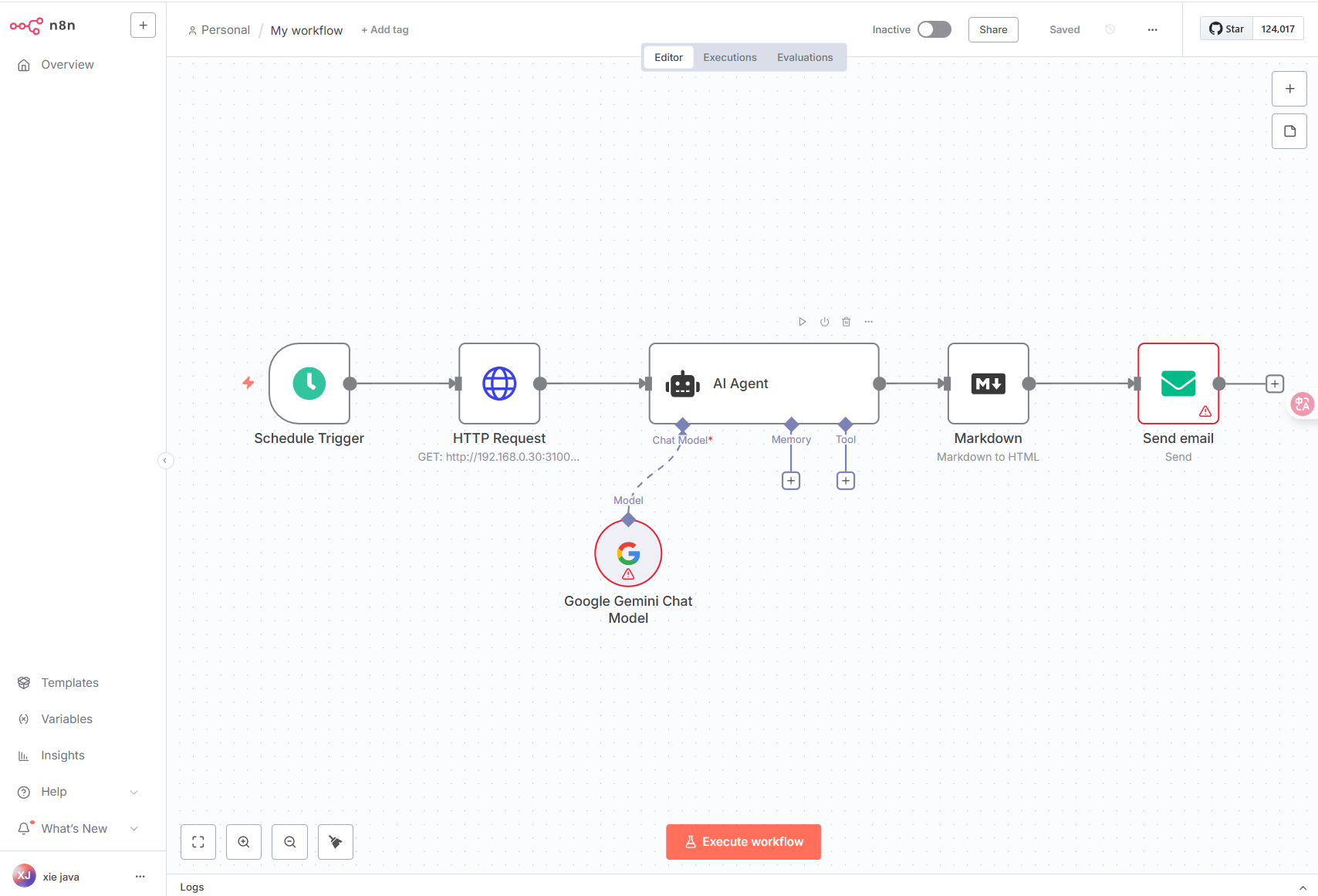Click the zoom in canvas button
Screen dimensions: 1318x896
(244, 842)
